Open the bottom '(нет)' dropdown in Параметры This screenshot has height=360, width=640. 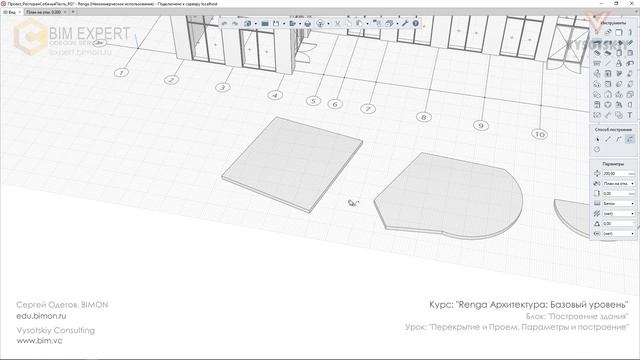click(619, 233)
